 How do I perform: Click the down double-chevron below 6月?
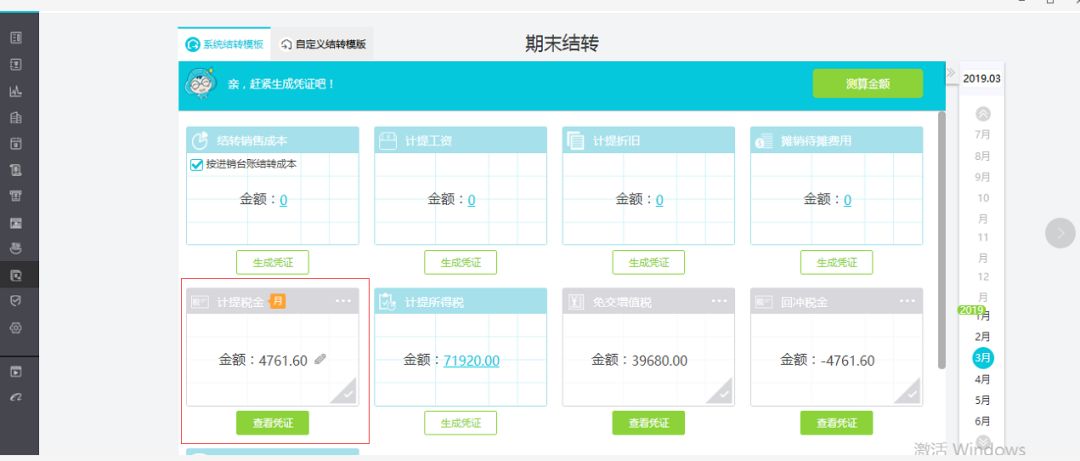(x=984, y=442)
